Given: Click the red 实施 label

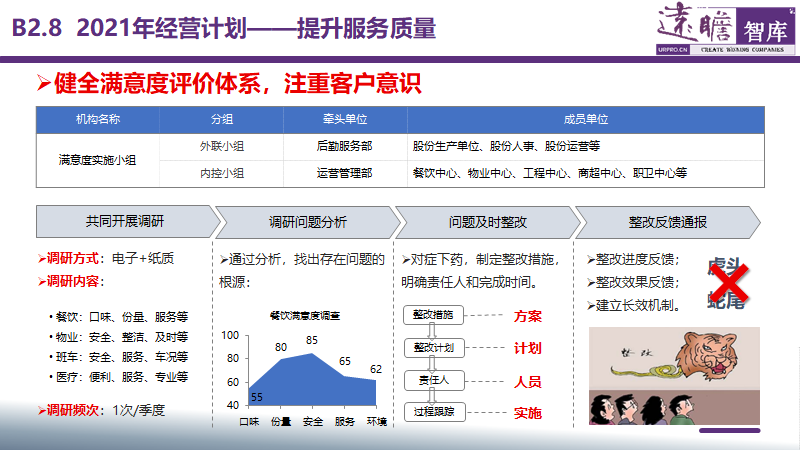Looking at the screenshot, I should click(528, 413).
